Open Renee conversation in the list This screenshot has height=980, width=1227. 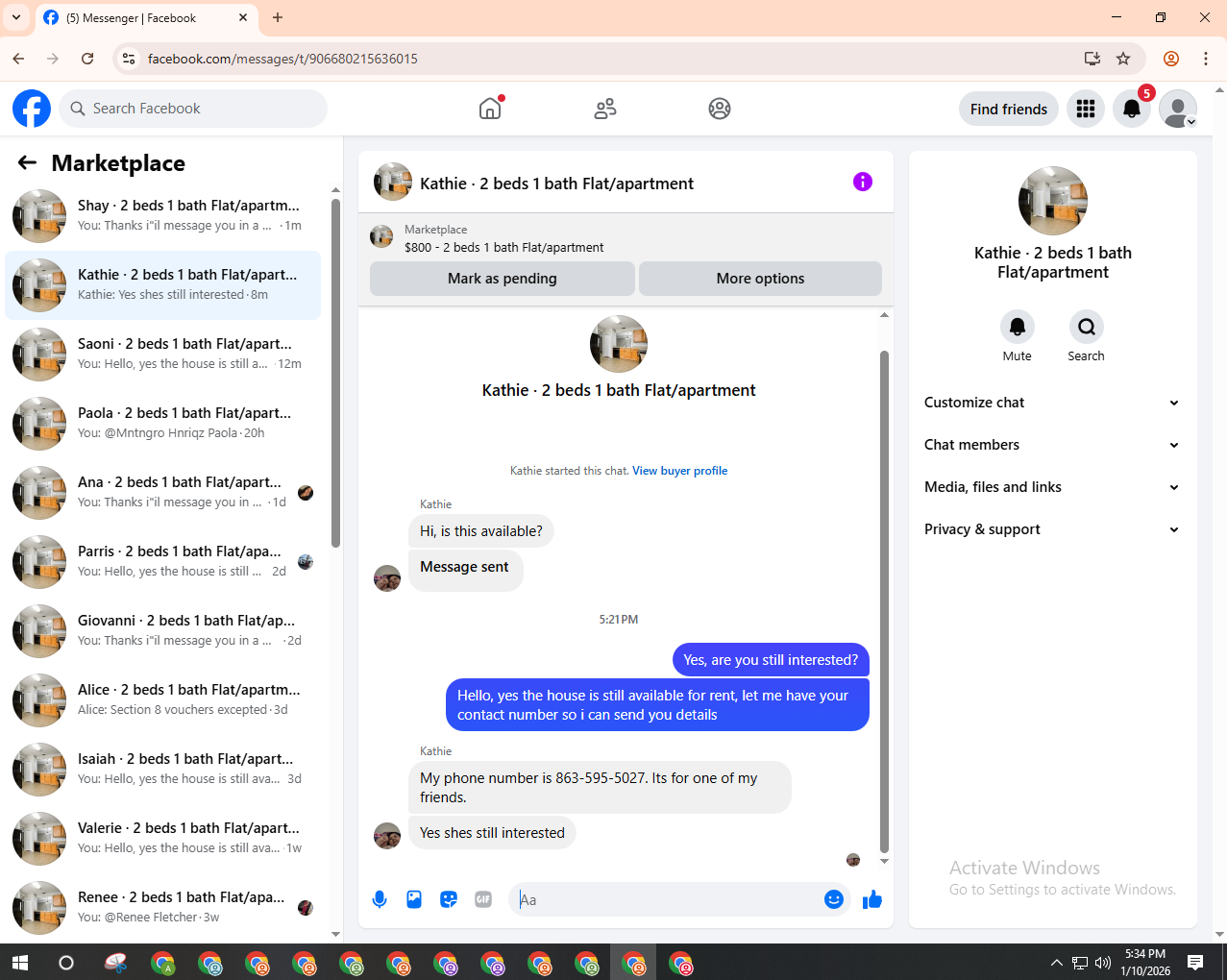click(x=163, y=908)
